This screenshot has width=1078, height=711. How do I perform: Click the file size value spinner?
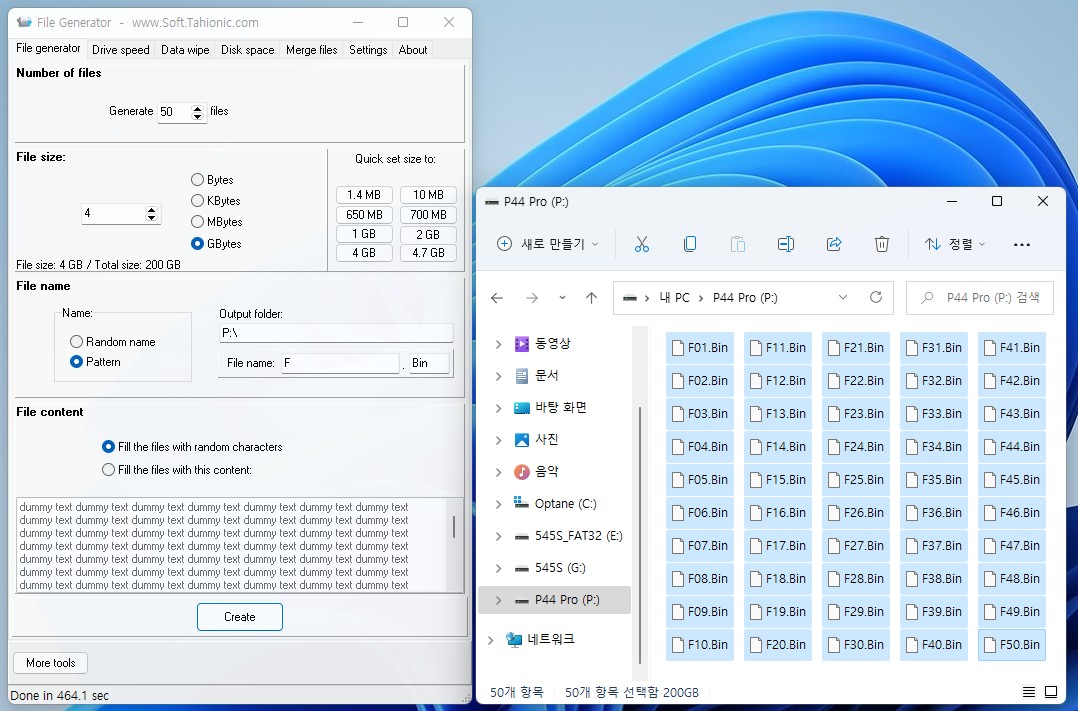pyautogui.click(x=152, y=214)
